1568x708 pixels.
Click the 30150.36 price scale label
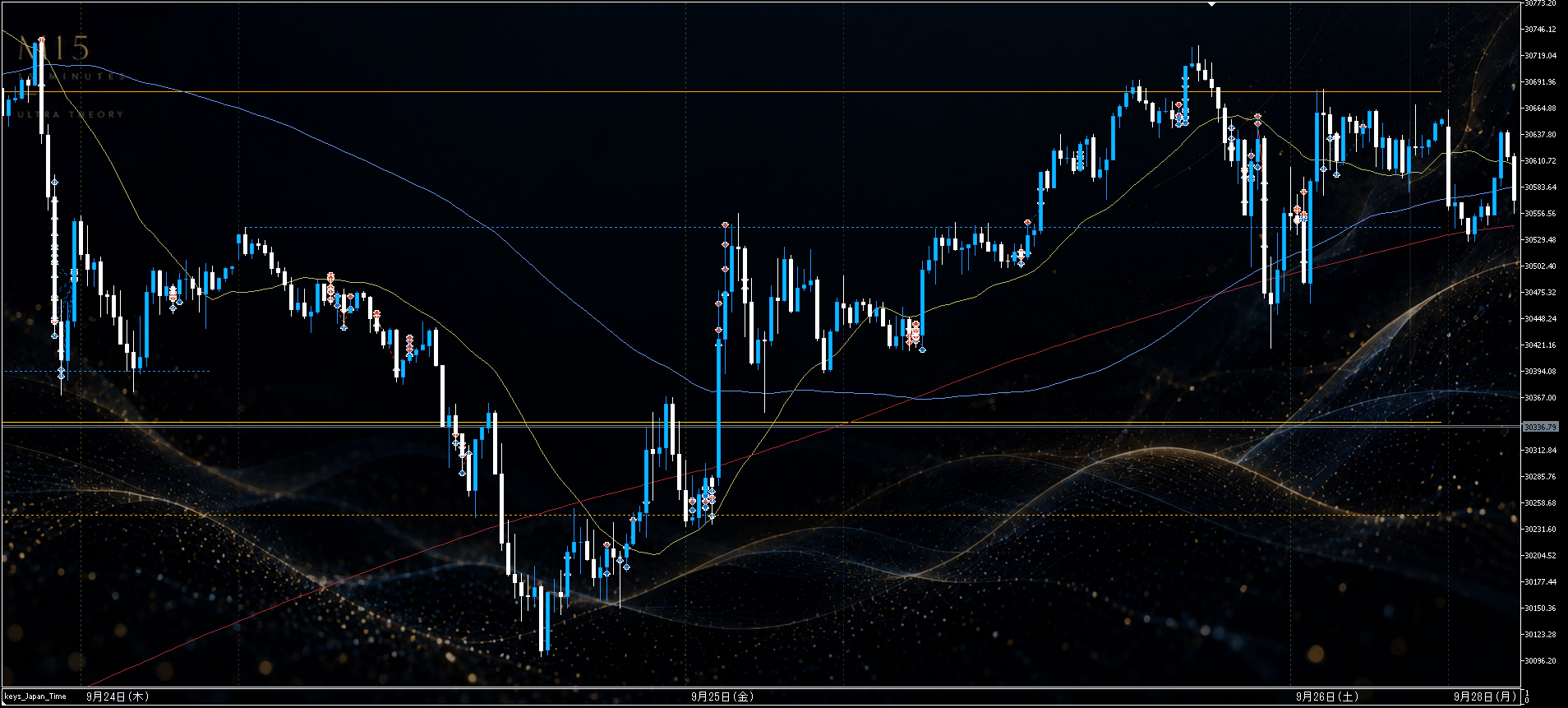pyautogui.click(x=1540, y=609)
